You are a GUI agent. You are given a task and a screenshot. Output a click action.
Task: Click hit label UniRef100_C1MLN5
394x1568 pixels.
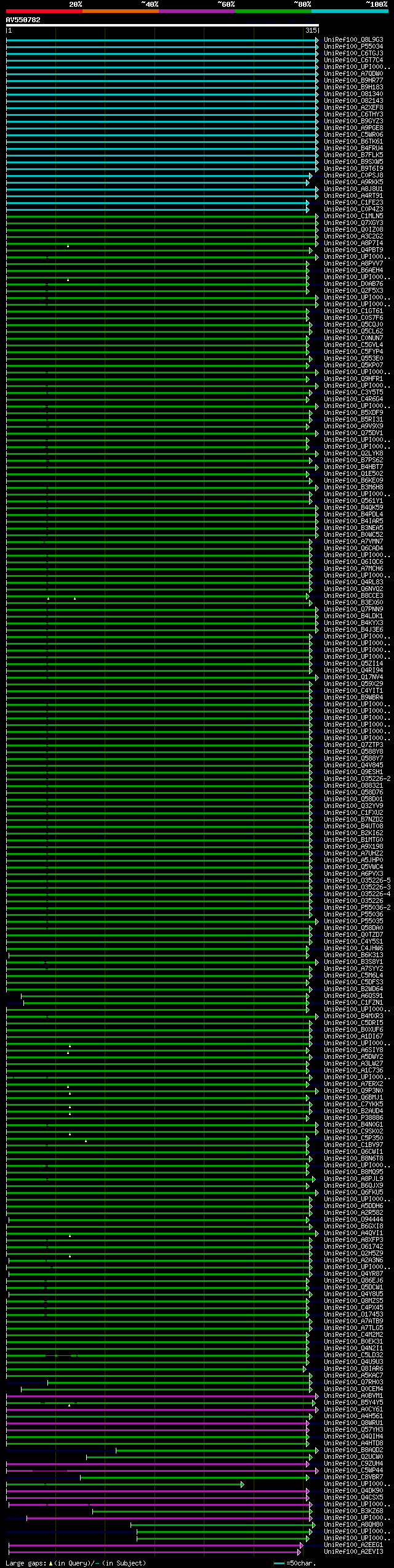point(353,216)
